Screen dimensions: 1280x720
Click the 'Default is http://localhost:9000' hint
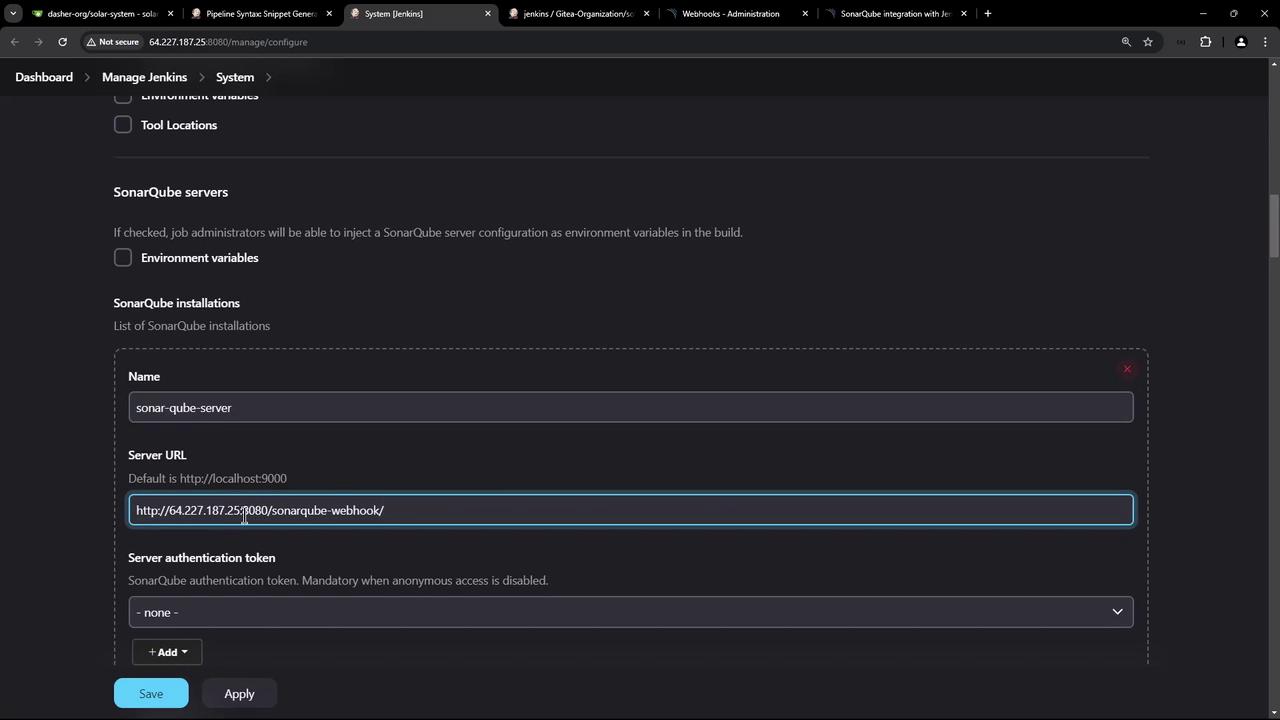[207, 478]
